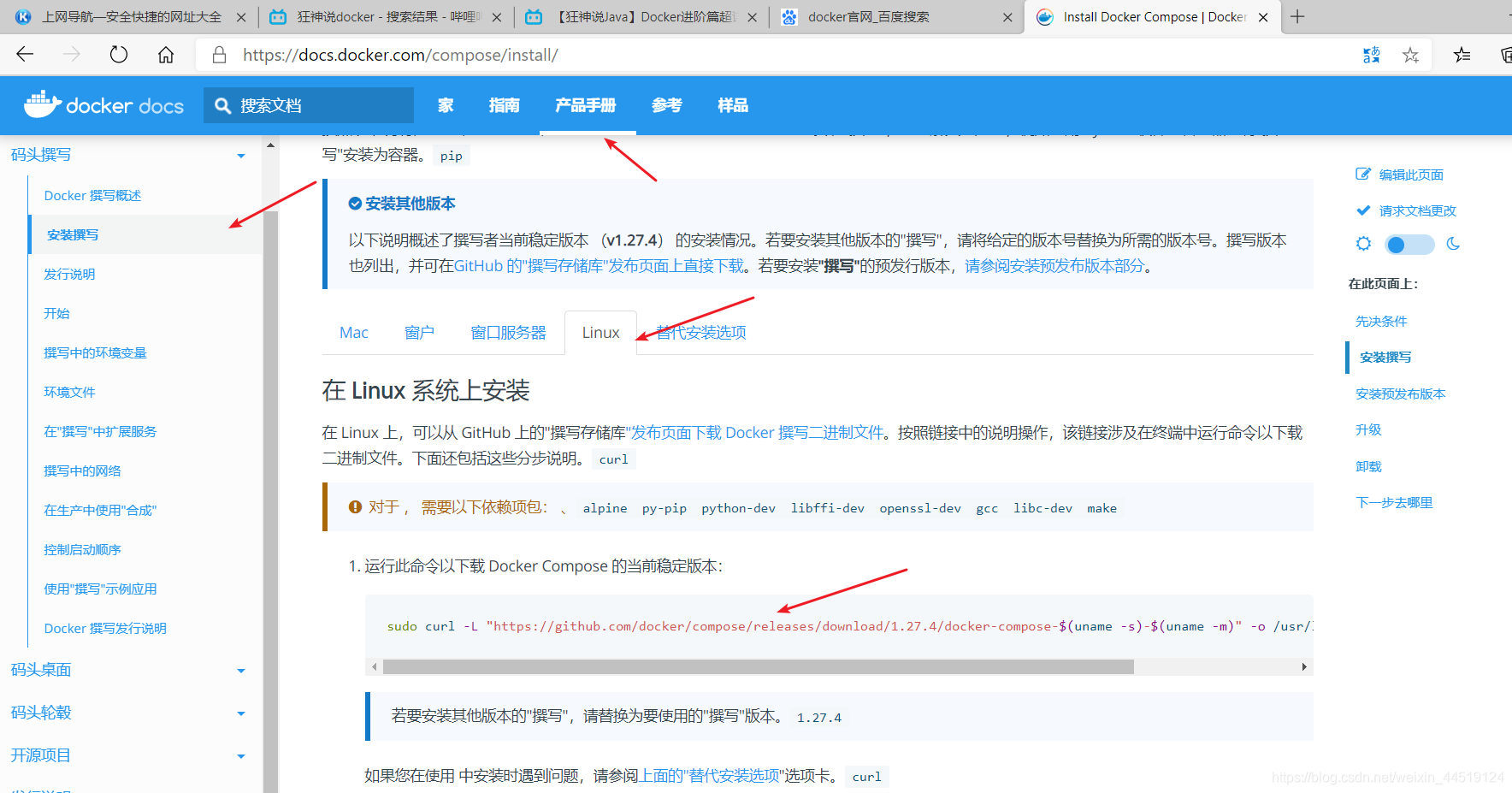Close the Install Docker Compose tab

[1263, 17]
